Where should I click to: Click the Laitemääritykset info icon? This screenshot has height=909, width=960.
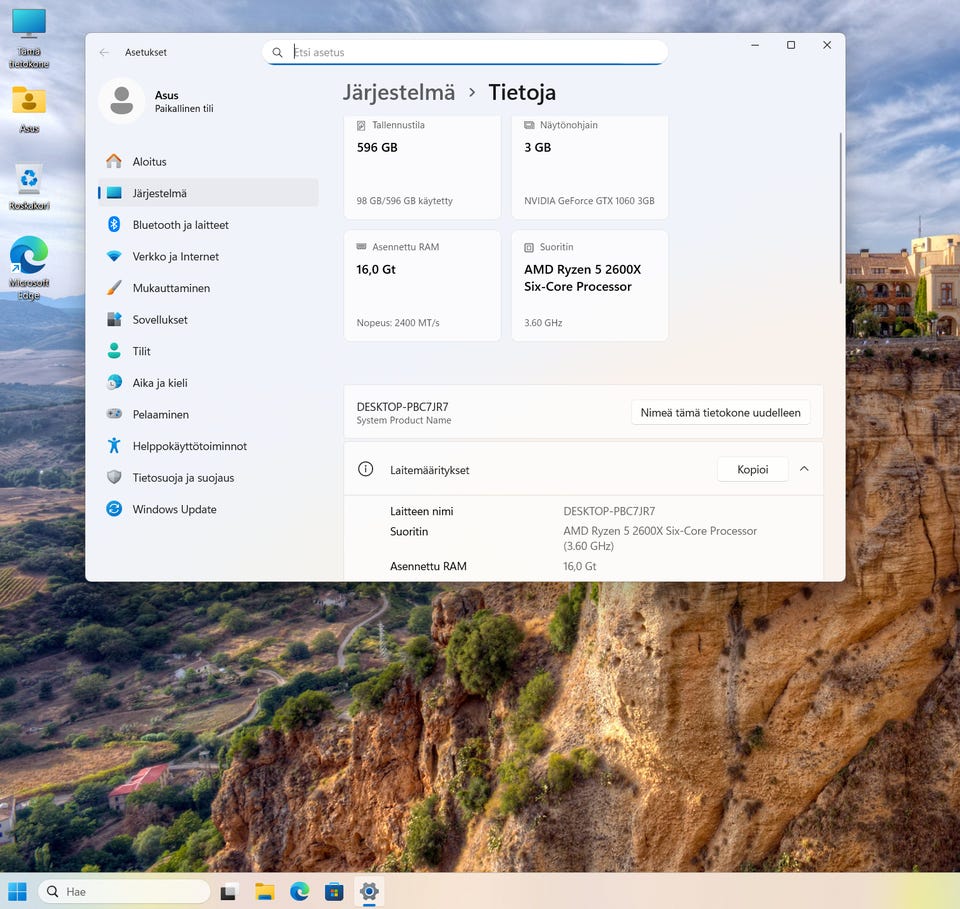pyautogui.click(x=366, y=469)
